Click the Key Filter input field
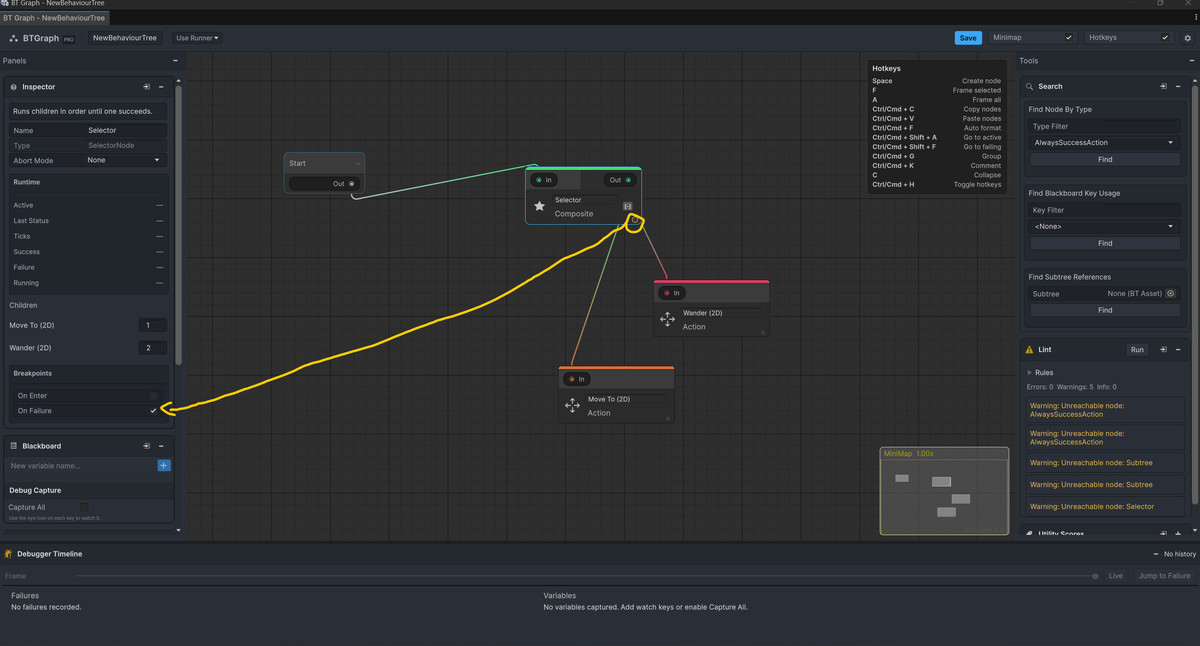The width and height of the screenshot is (1200, 646). pyautogui.click(x=1104, y=211)
